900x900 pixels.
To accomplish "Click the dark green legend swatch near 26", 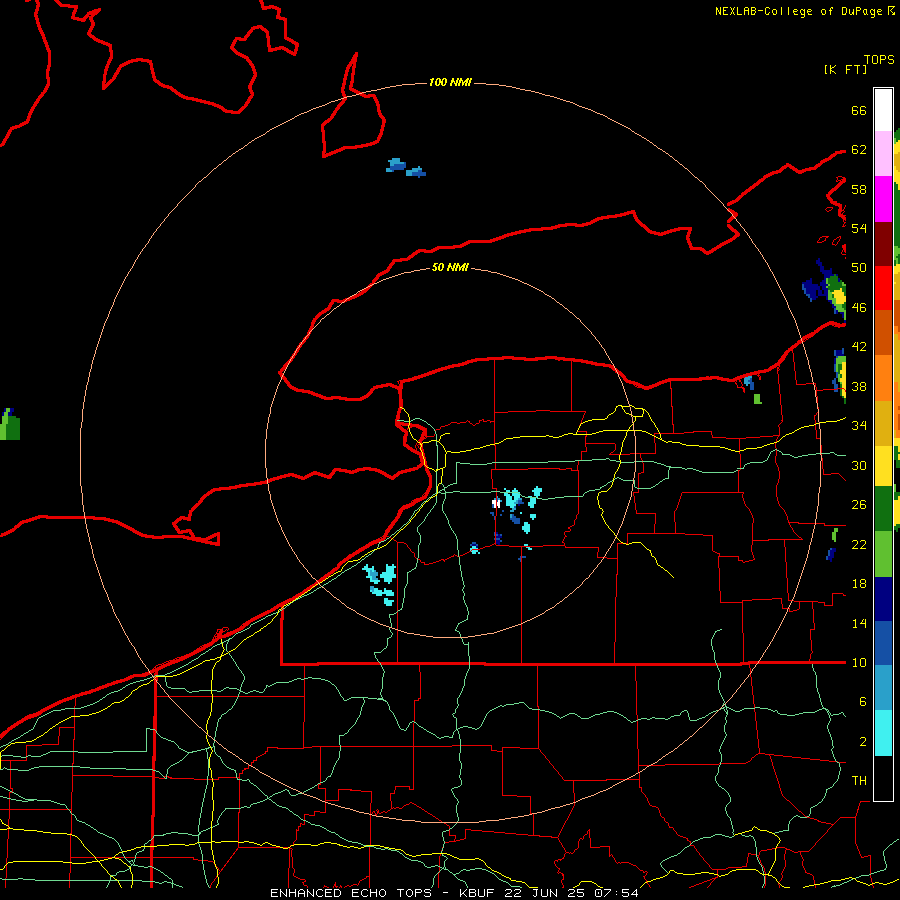I will pyautogui.click(x=883, y=509).
